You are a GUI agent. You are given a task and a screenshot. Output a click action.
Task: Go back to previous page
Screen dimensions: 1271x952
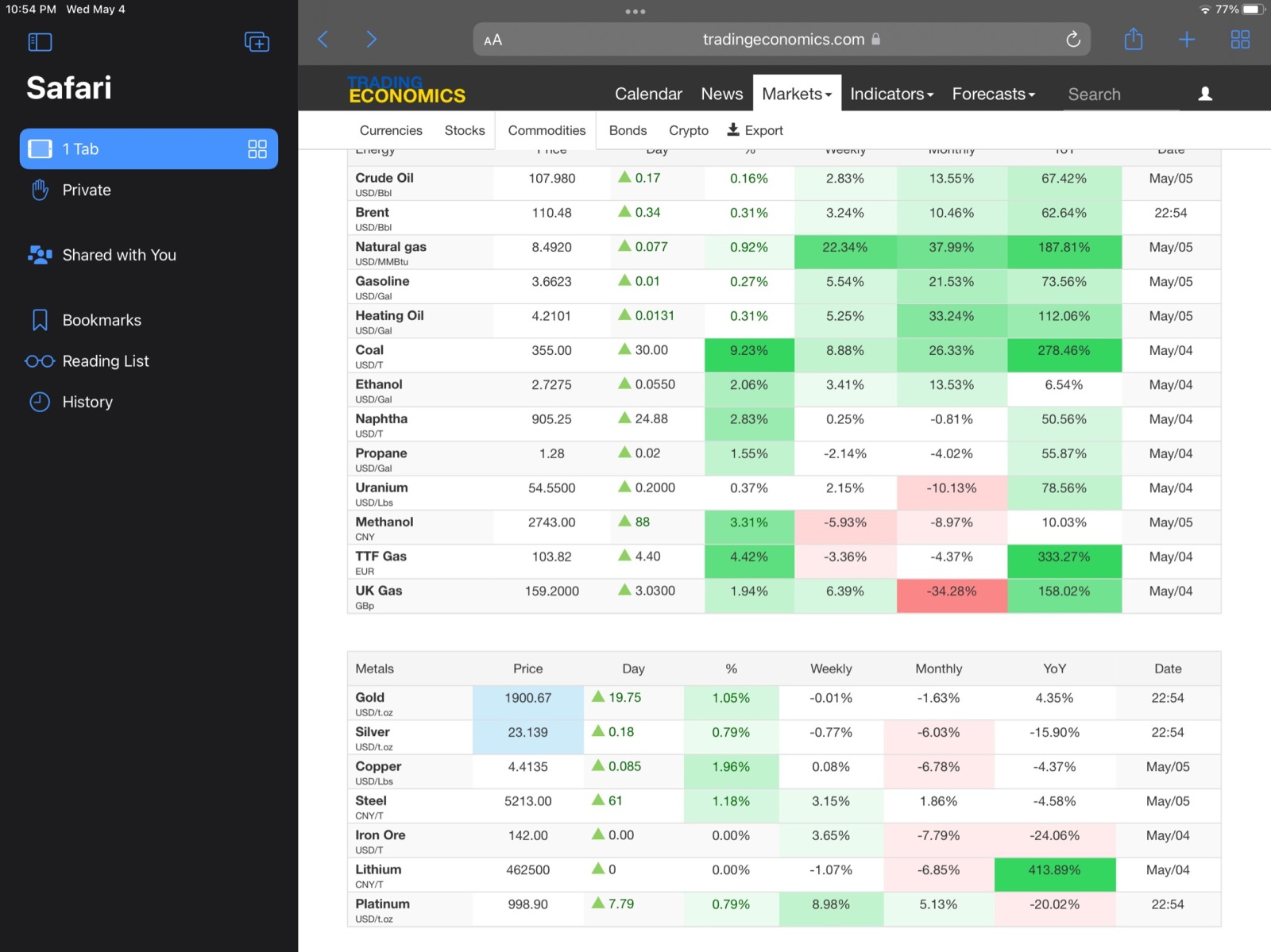pyautogui.click(x=323, y=40)
